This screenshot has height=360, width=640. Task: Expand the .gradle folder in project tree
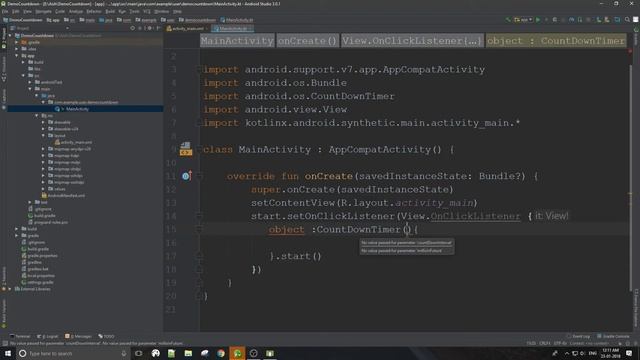click(x=17, y=42)
